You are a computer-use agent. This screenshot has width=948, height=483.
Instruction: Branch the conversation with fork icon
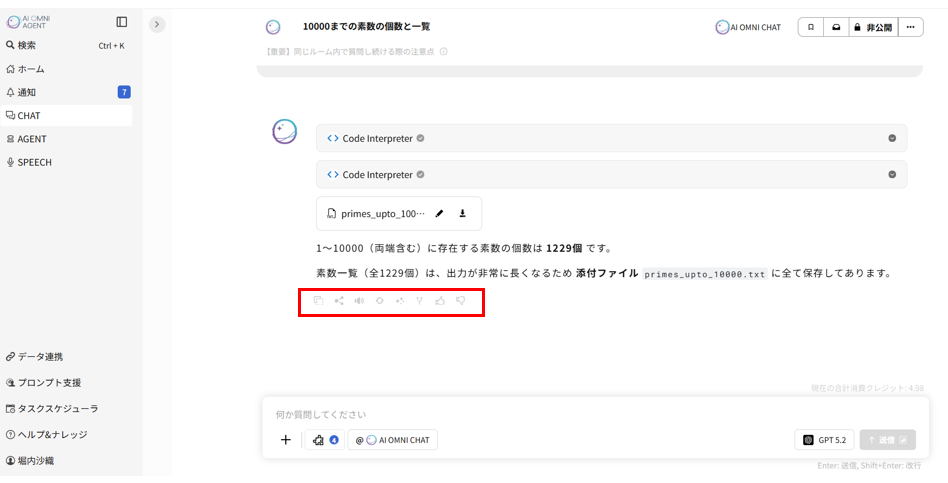coord(419,300)
